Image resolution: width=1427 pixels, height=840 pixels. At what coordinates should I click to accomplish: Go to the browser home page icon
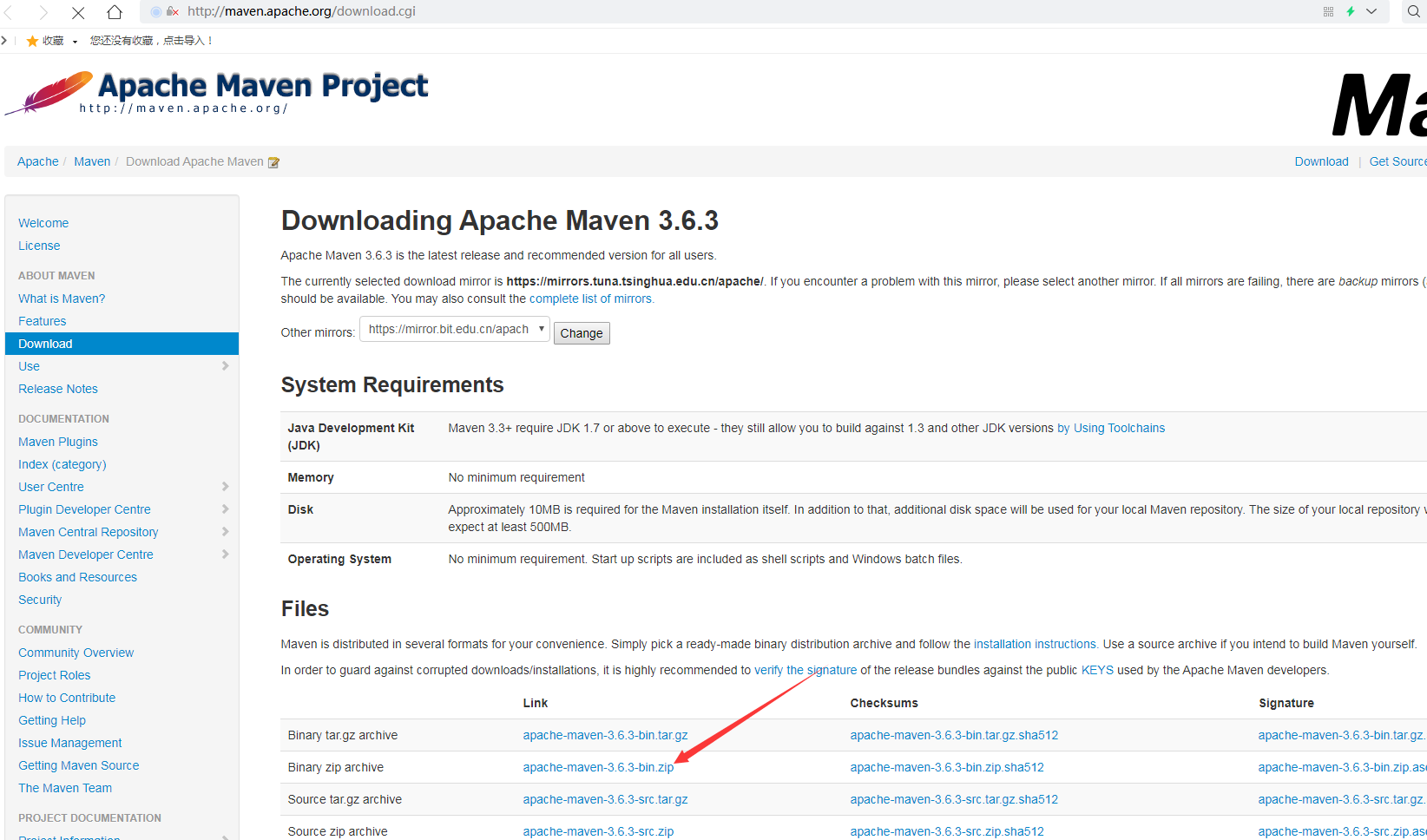point(115,12)
